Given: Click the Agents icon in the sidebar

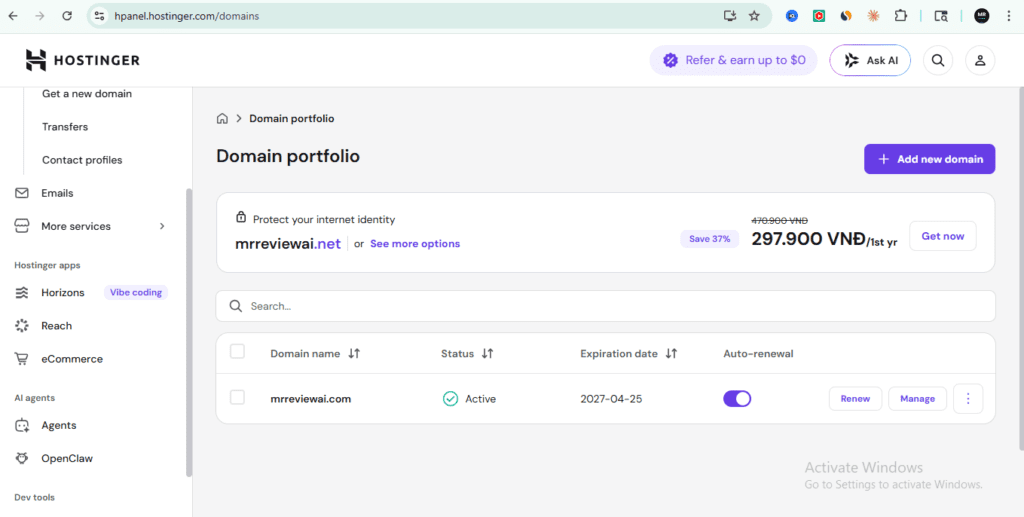Looking at the screenshot, I should [x=22, y=426].
